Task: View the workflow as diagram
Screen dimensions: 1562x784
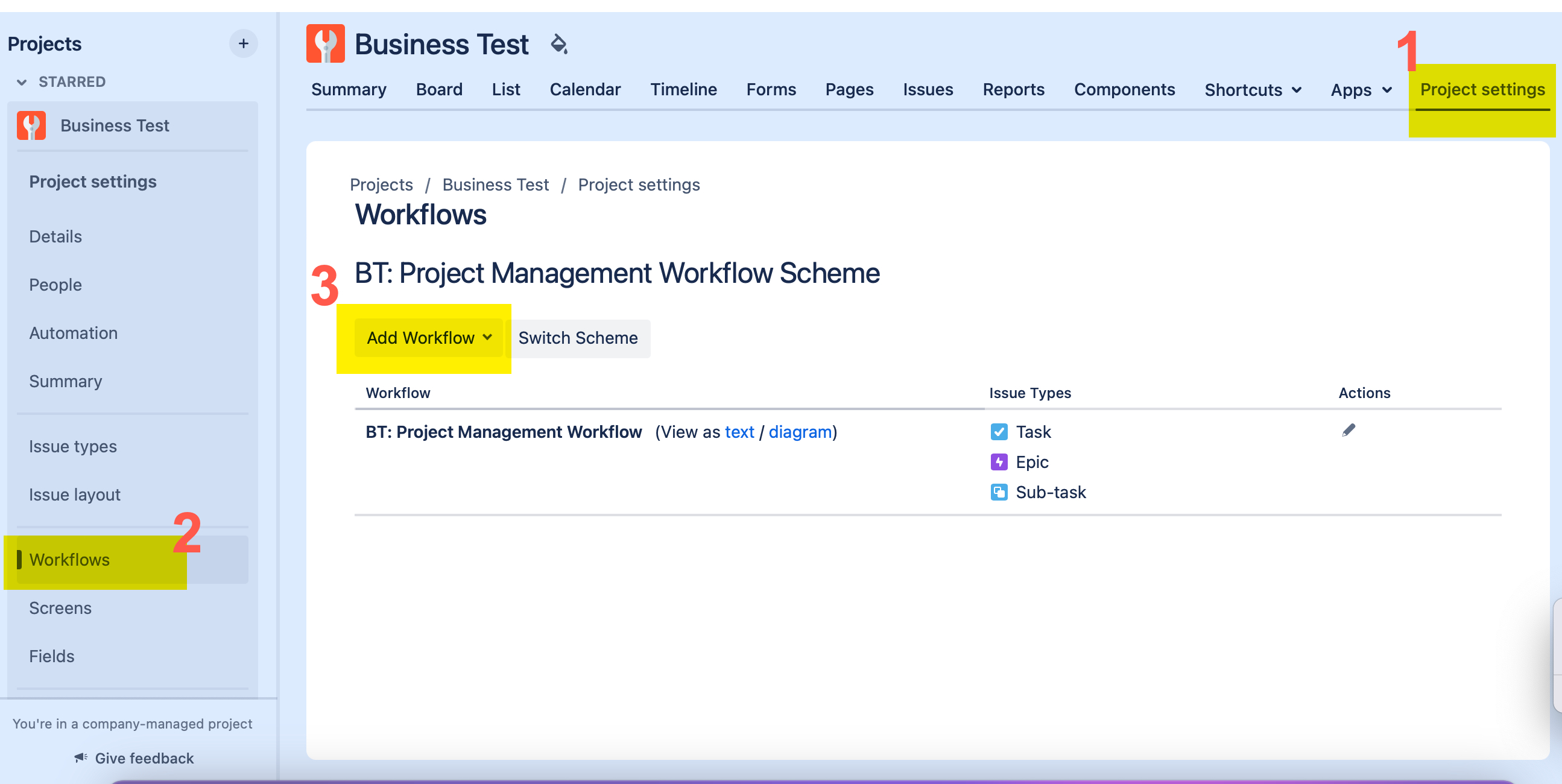Action: pos(799,432)
